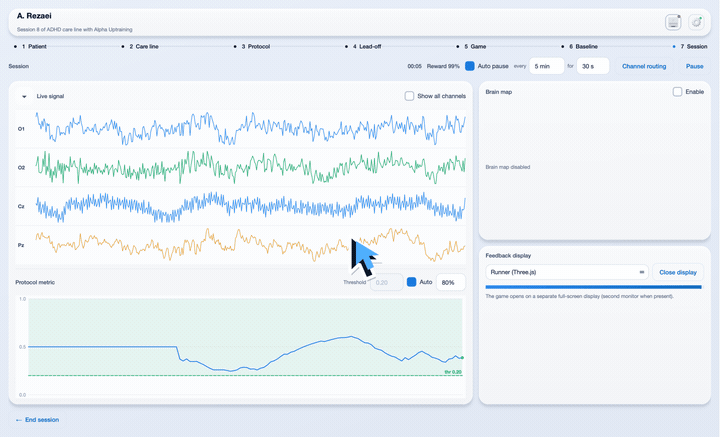Click the pause duration field 30 s

593,66
